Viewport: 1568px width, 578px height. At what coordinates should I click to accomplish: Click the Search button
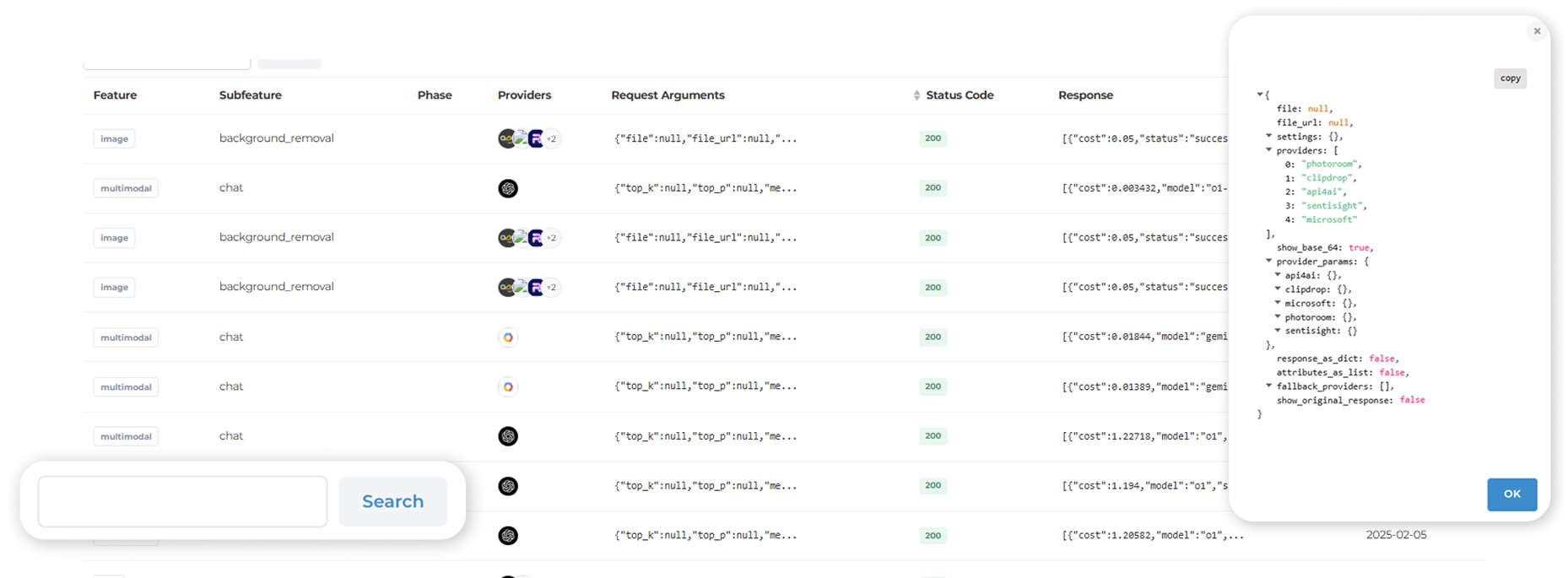tap(393, 501)
